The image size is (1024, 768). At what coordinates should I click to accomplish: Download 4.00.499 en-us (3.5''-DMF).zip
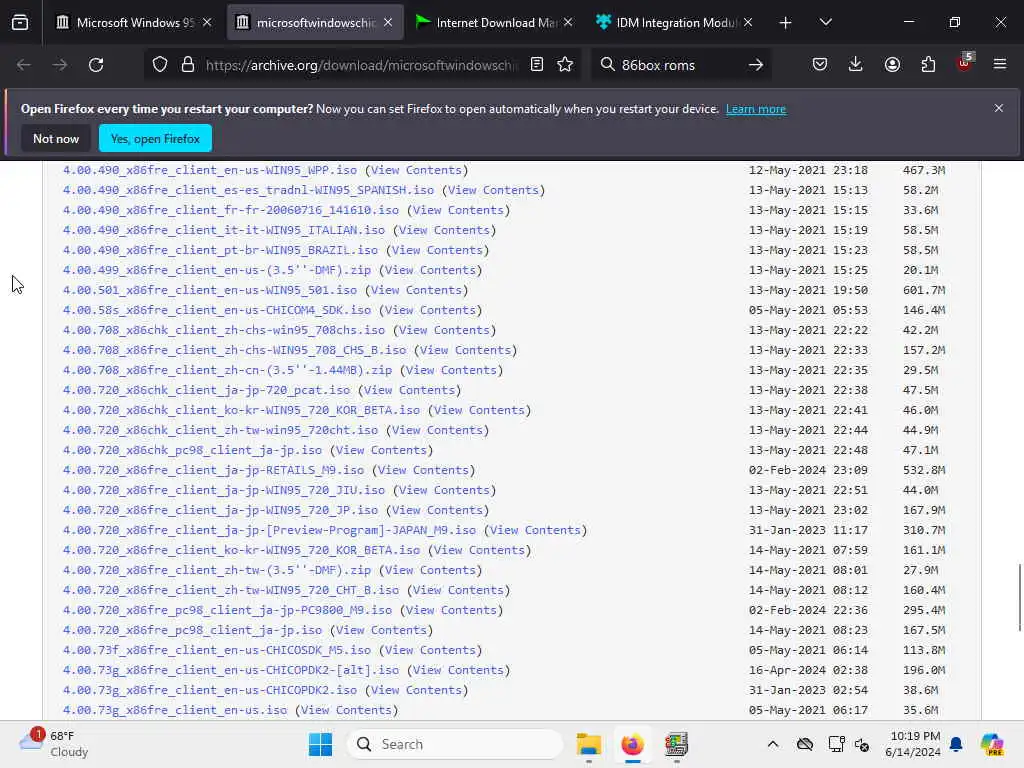[217, 270]
